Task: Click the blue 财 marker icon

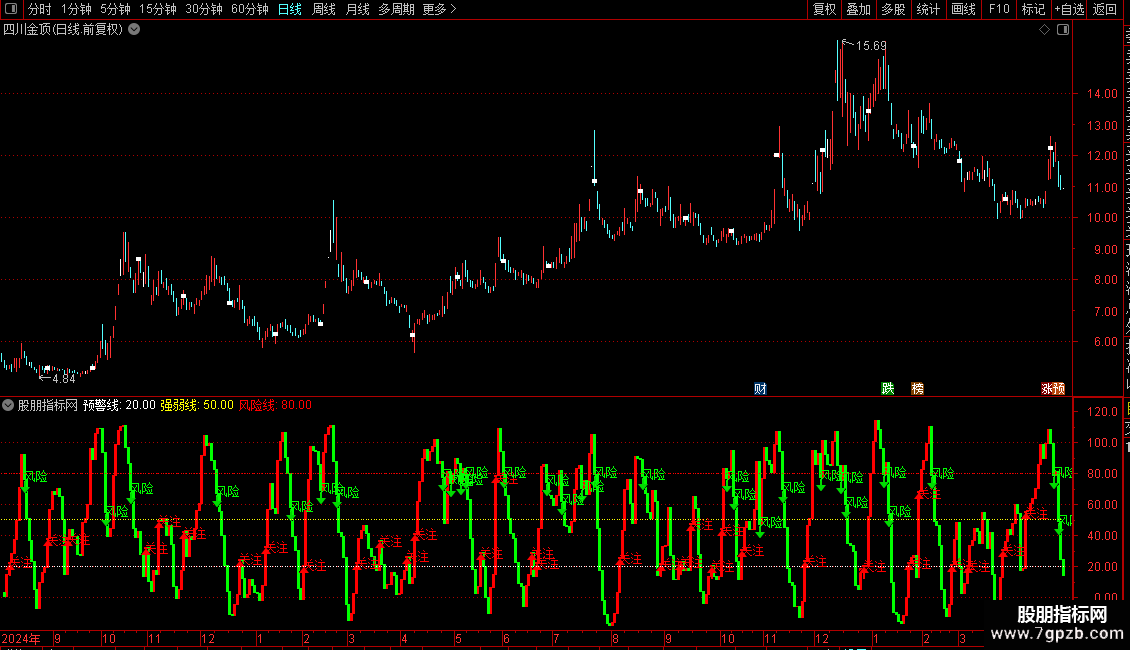Action: tap(760, 388)
